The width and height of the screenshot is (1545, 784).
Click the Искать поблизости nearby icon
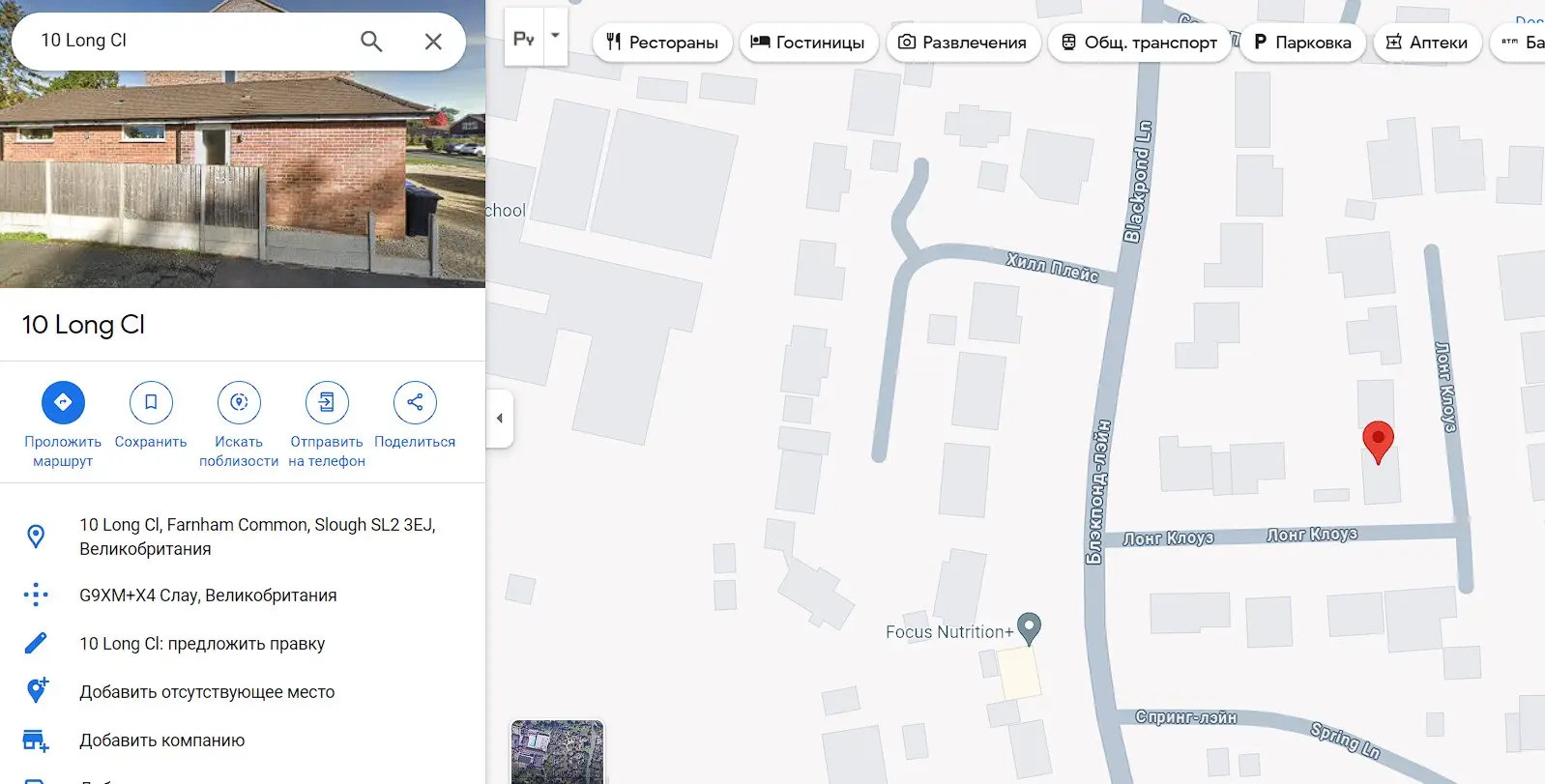click(x=239, y=402)
